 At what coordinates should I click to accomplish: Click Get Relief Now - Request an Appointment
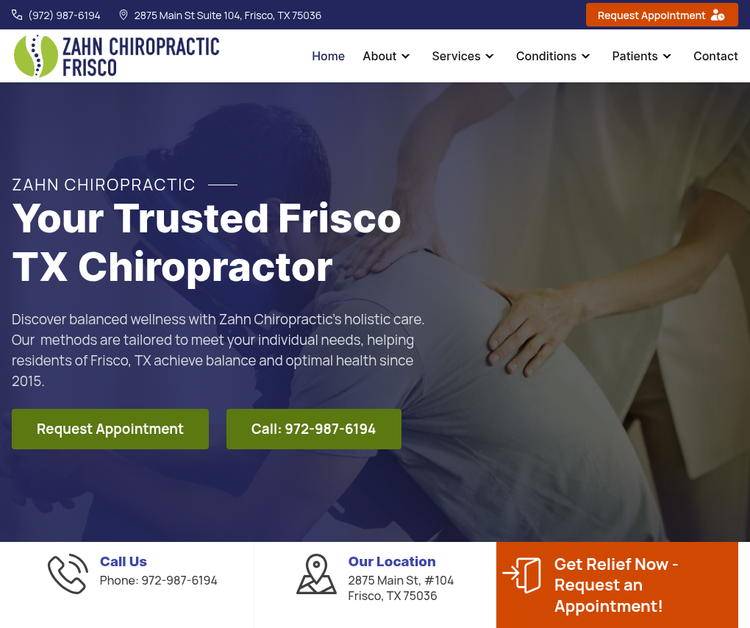[617, 585]
